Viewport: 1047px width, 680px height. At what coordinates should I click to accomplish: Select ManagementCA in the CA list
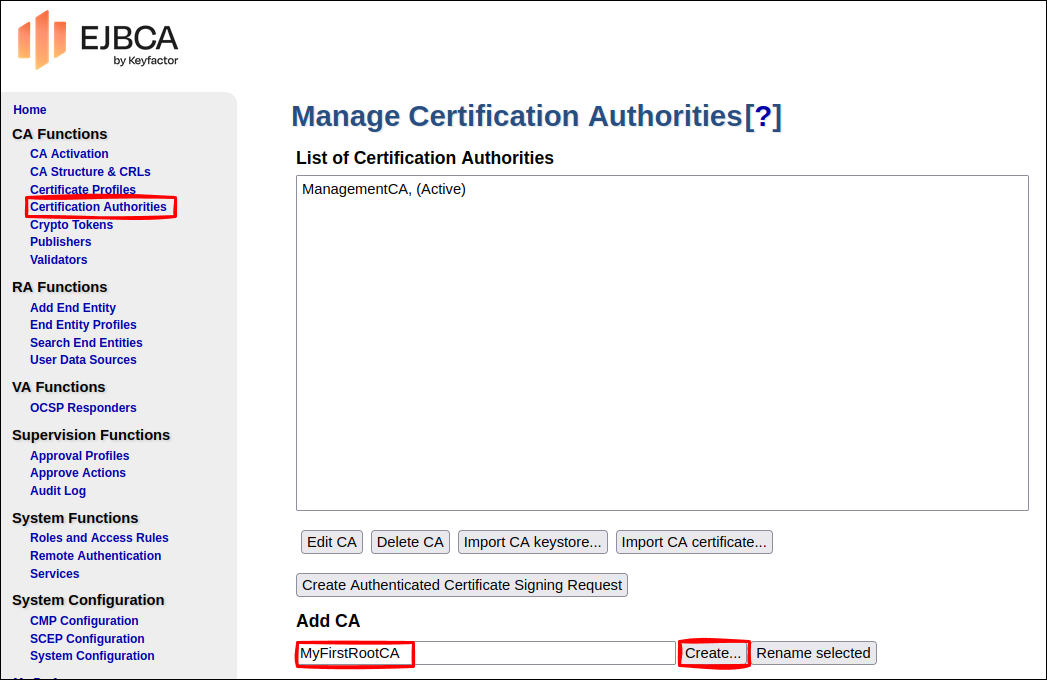(384, 189)
